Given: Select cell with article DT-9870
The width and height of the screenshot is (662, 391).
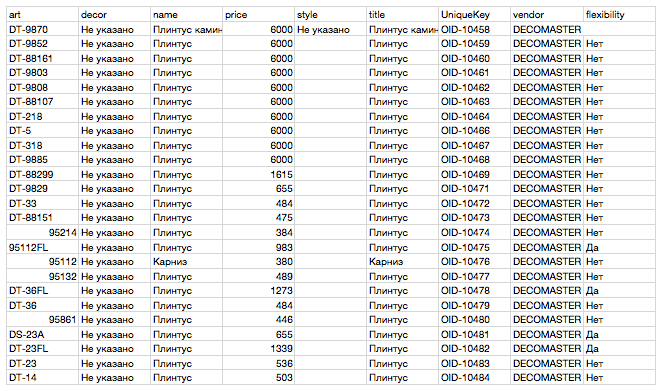Looking at the screenshot, I should tap(42, 30).
